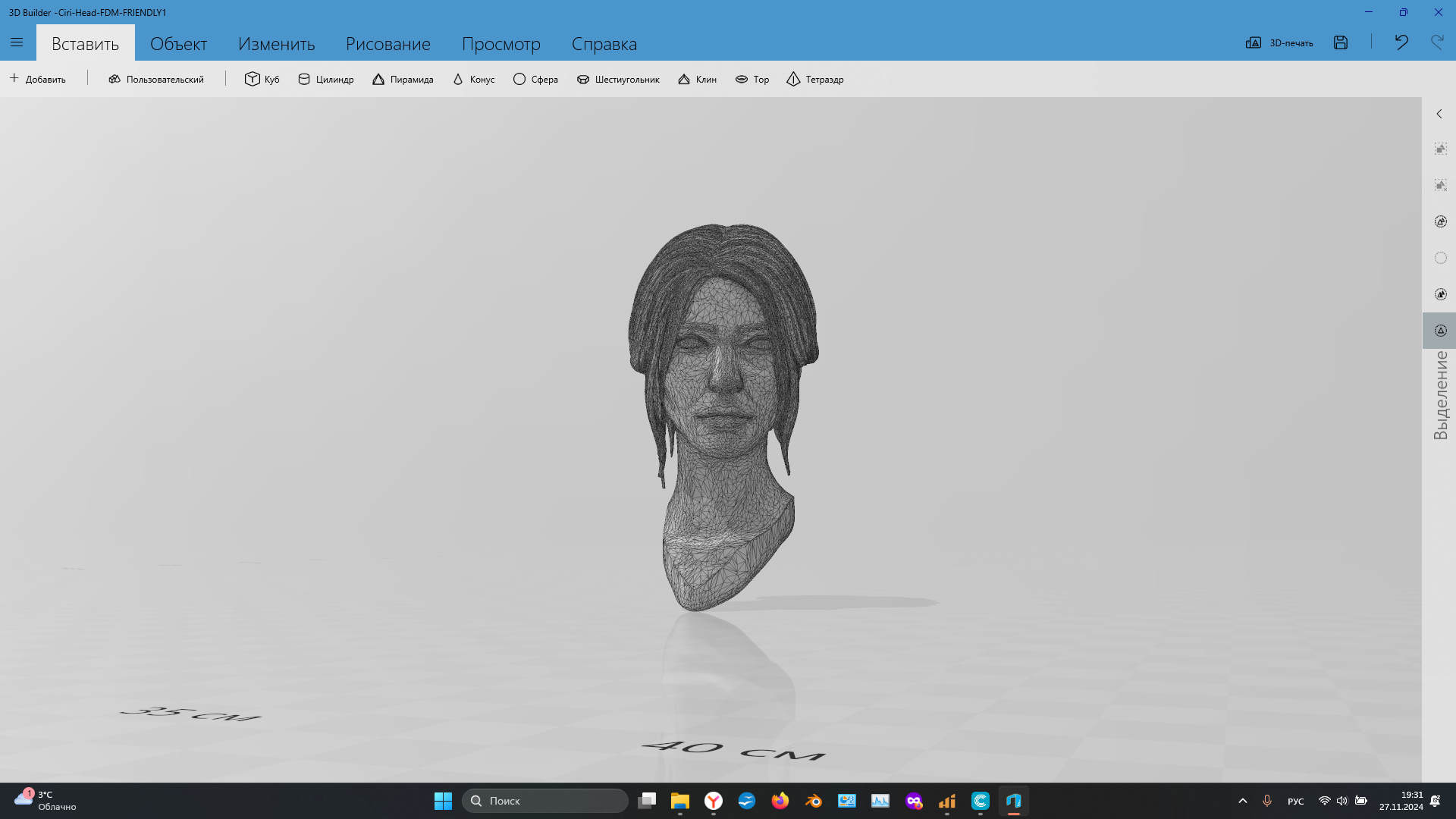Open Blender from the taskbar
Screen dimensions: 1456x819
click(813, 801)
